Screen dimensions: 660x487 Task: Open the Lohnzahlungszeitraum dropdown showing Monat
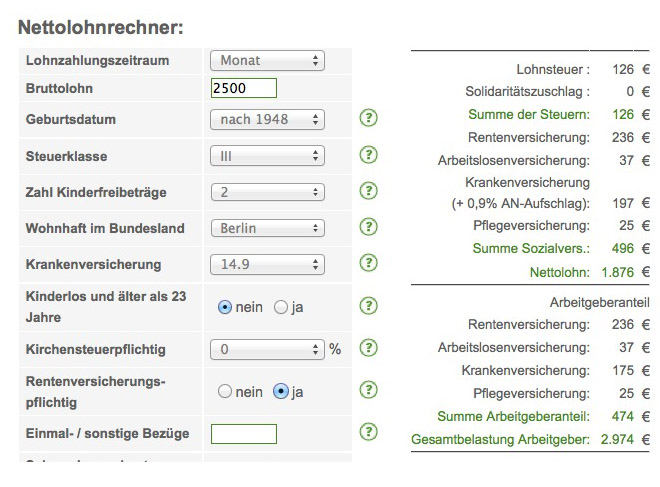point(267,61)
